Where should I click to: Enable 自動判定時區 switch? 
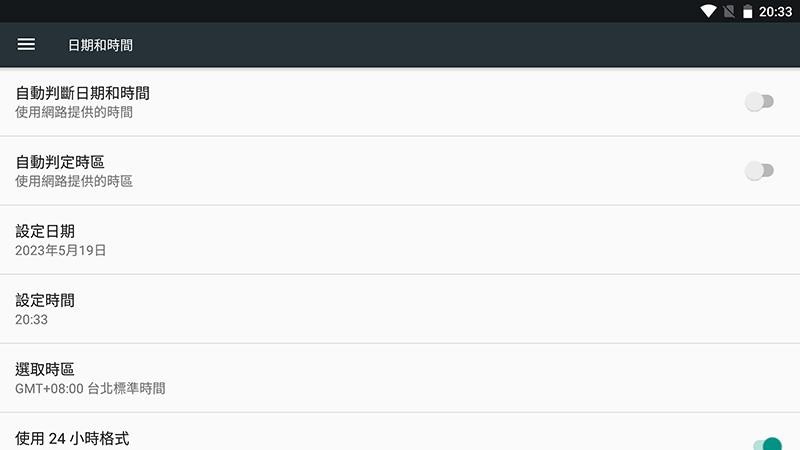coord(759,170)
